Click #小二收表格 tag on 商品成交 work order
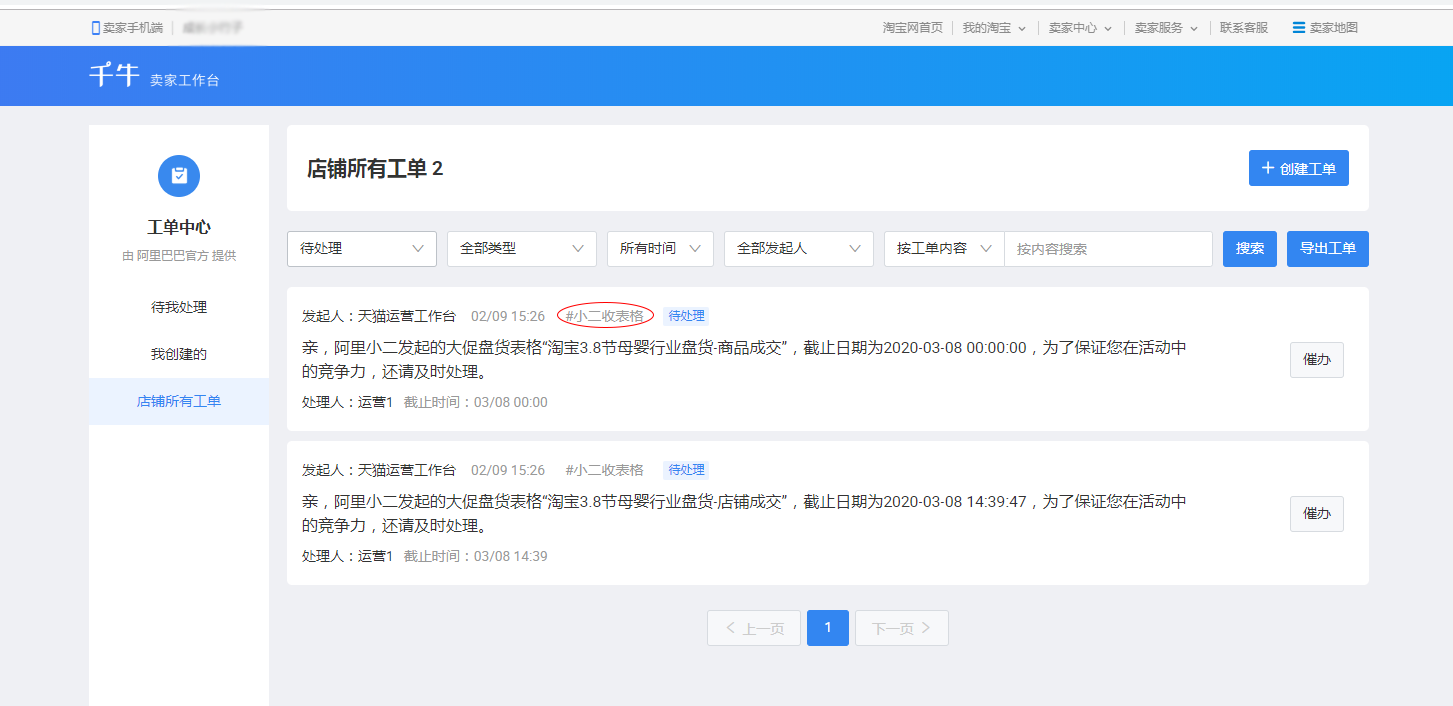The width and height of the screenshot is (1453, 706). pyautogui.click(x=605, y=316)
